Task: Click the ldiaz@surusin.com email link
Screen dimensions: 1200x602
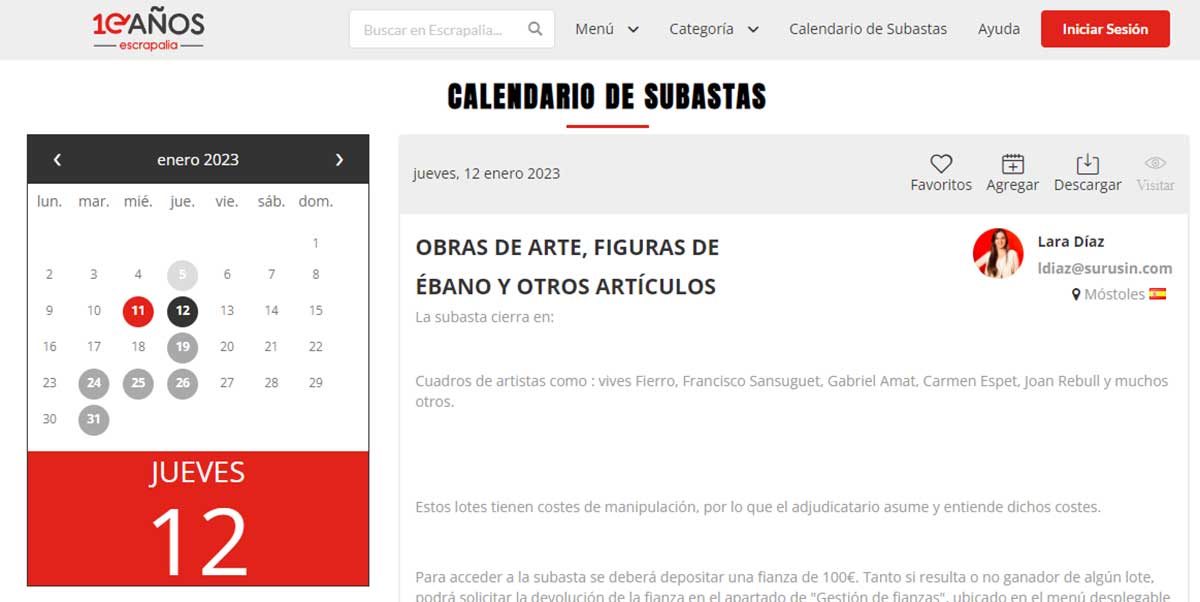Action: [1104, 268]
